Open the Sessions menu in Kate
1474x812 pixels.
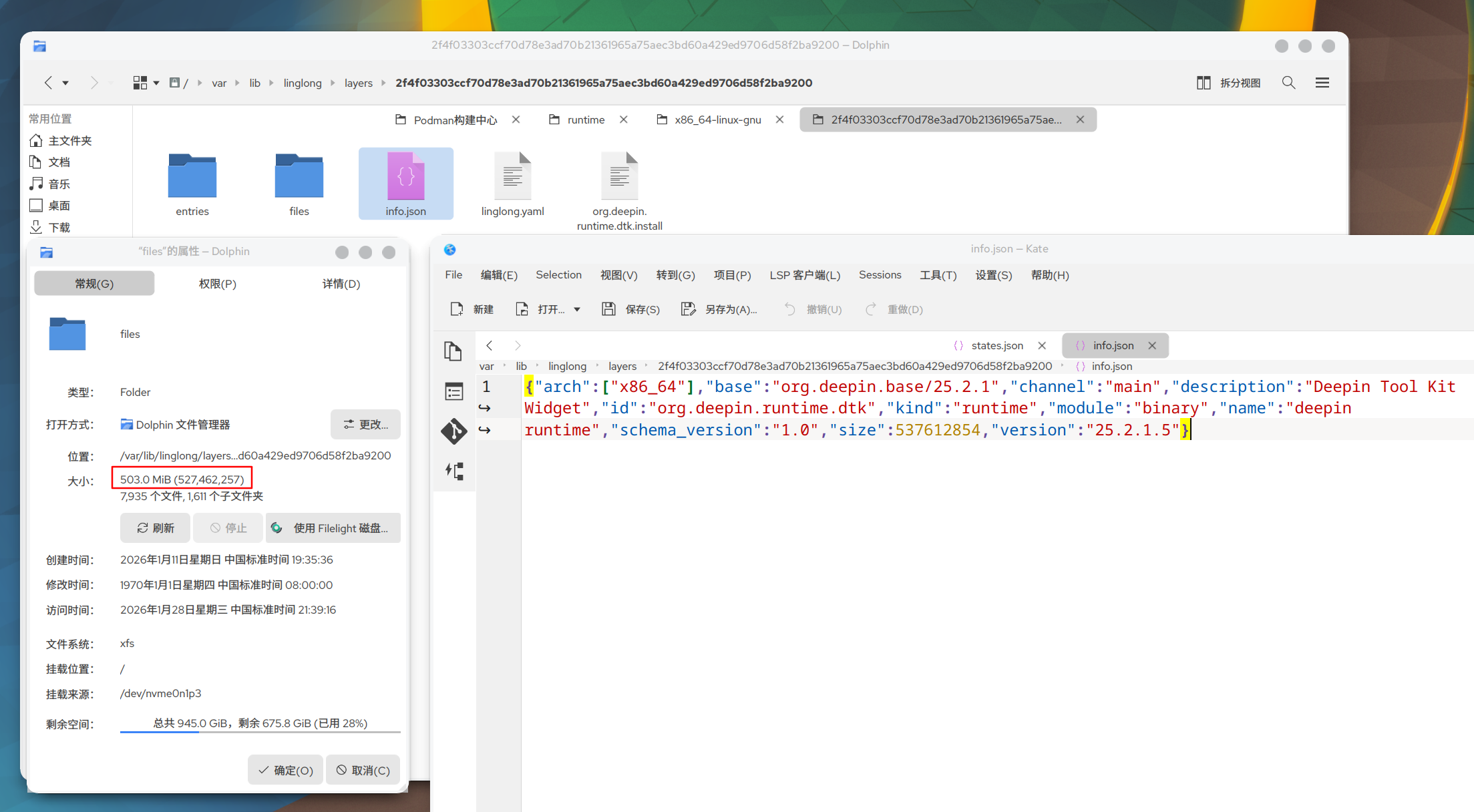tap(880, 275)
